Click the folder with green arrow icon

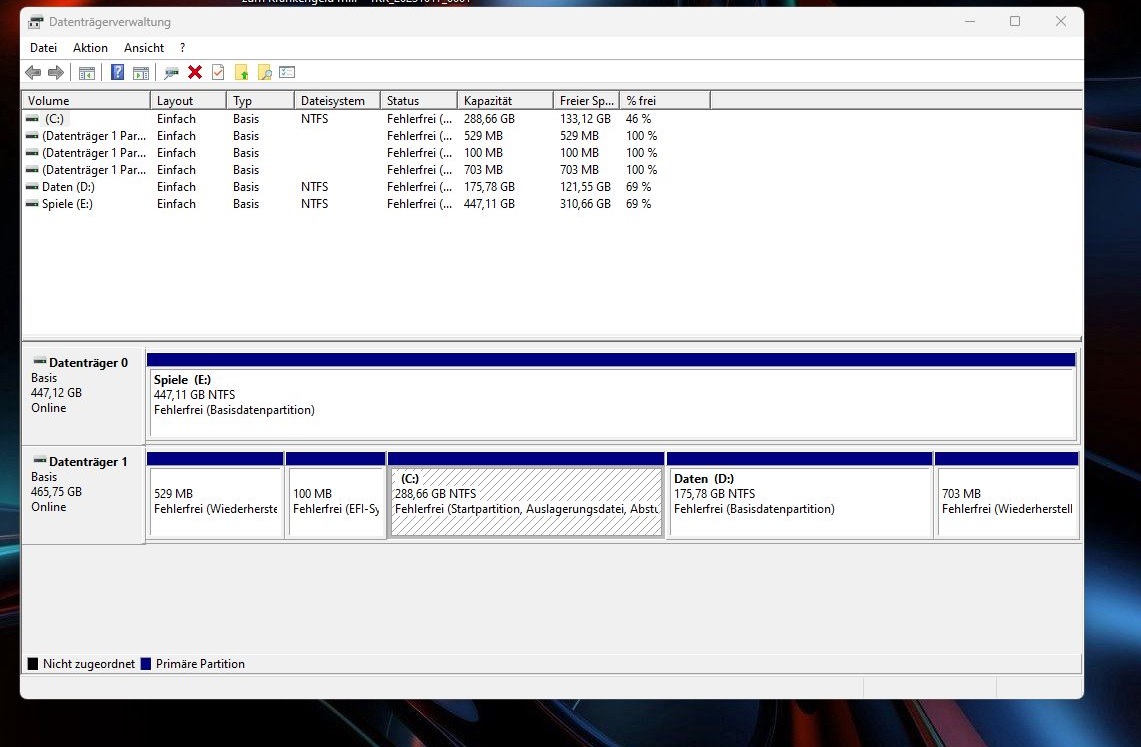pos(242,72)
